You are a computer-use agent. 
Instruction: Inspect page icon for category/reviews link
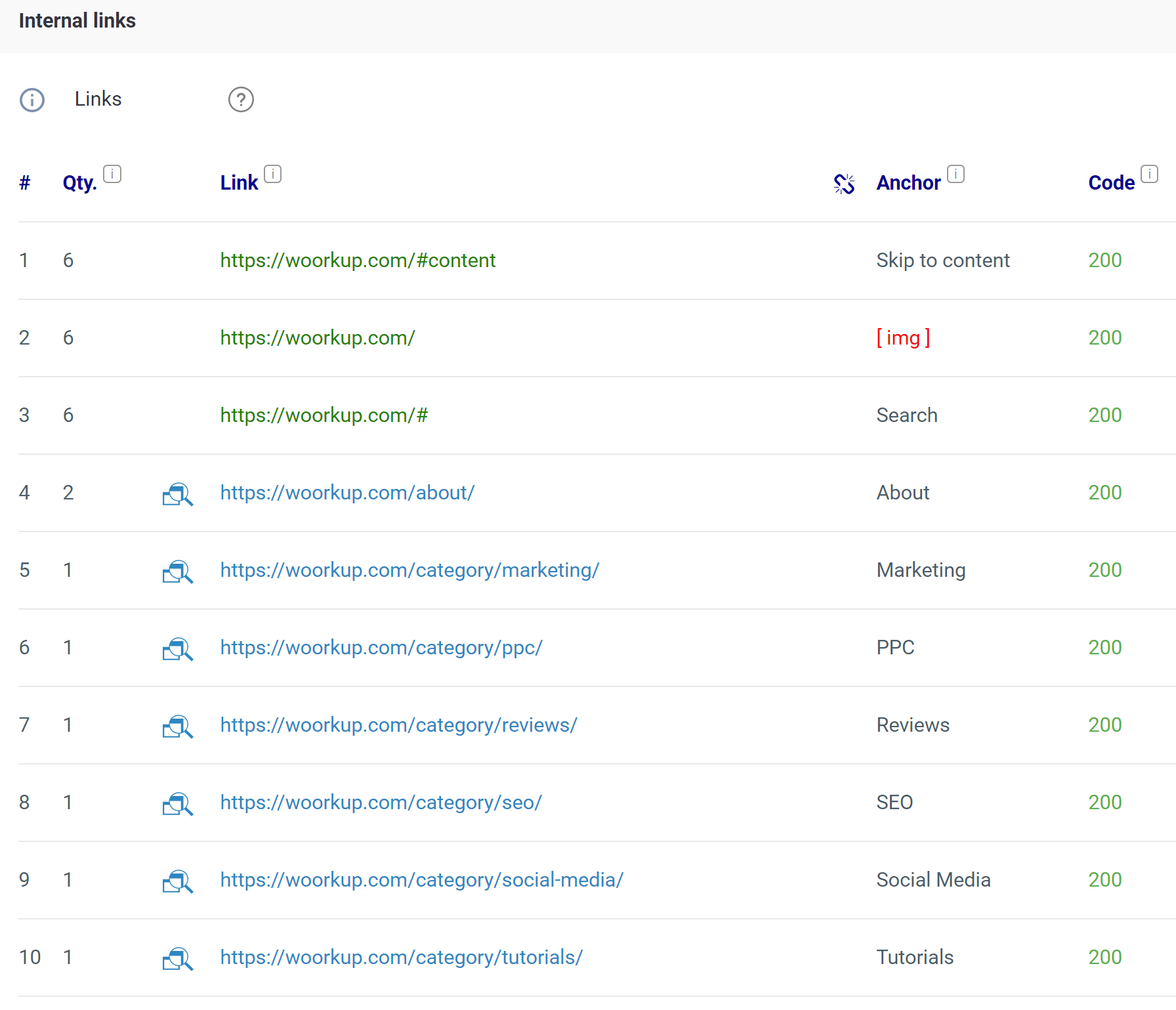[178, 726]
